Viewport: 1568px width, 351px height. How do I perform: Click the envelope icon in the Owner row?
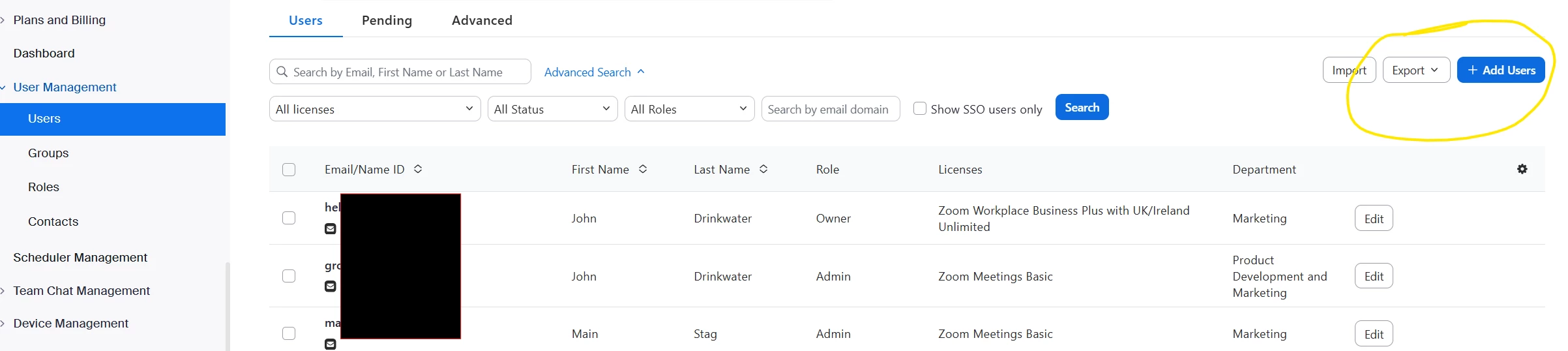tap(331, 229)
